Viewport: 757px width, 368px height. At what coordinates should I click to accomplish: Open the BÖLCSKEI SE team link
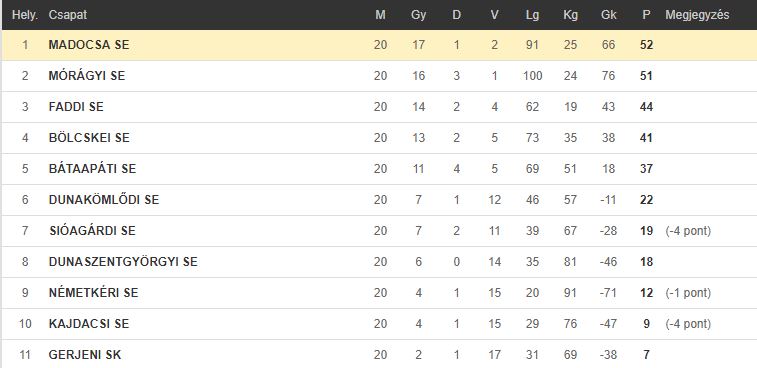[x=89, y=138]
